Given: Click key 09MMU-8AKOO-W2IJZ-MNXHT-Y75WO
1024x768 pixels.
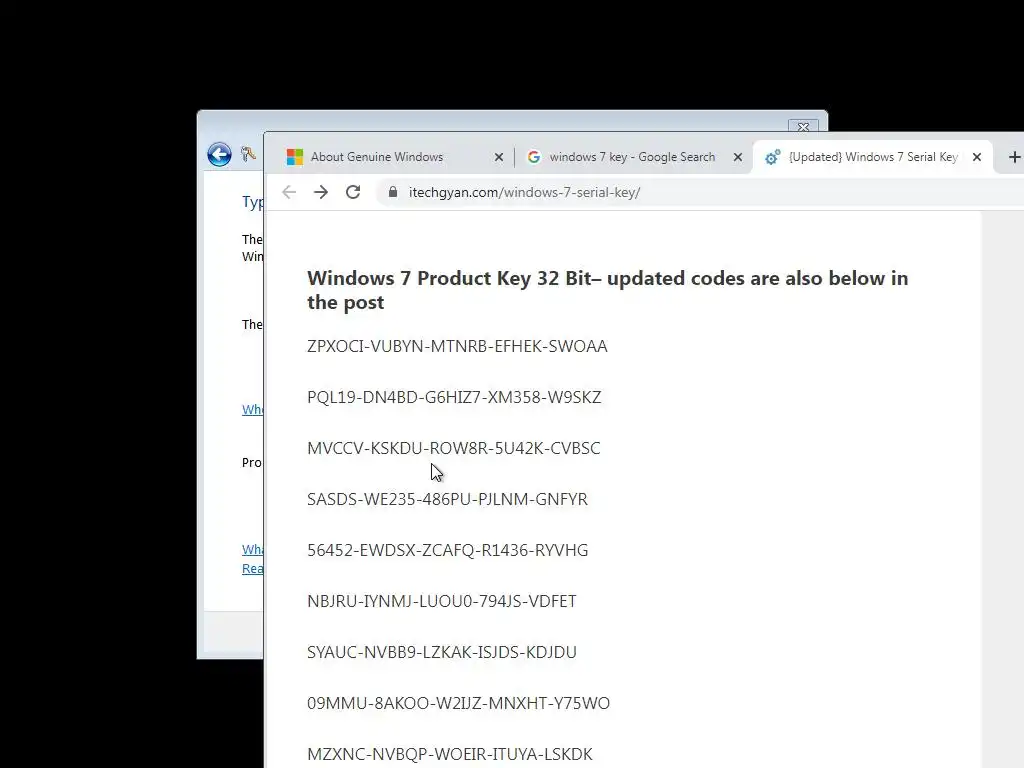Looking at the screenshot, I should [x=458, y=703].
